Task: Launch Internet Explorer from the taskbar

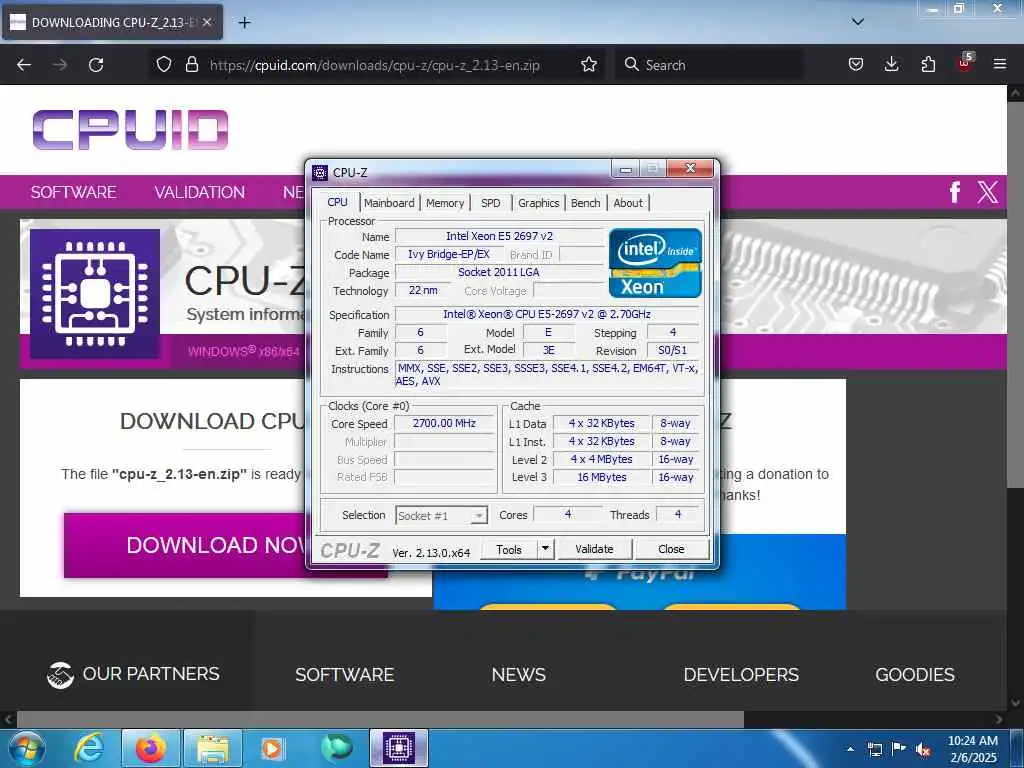Action: [88, 748]
